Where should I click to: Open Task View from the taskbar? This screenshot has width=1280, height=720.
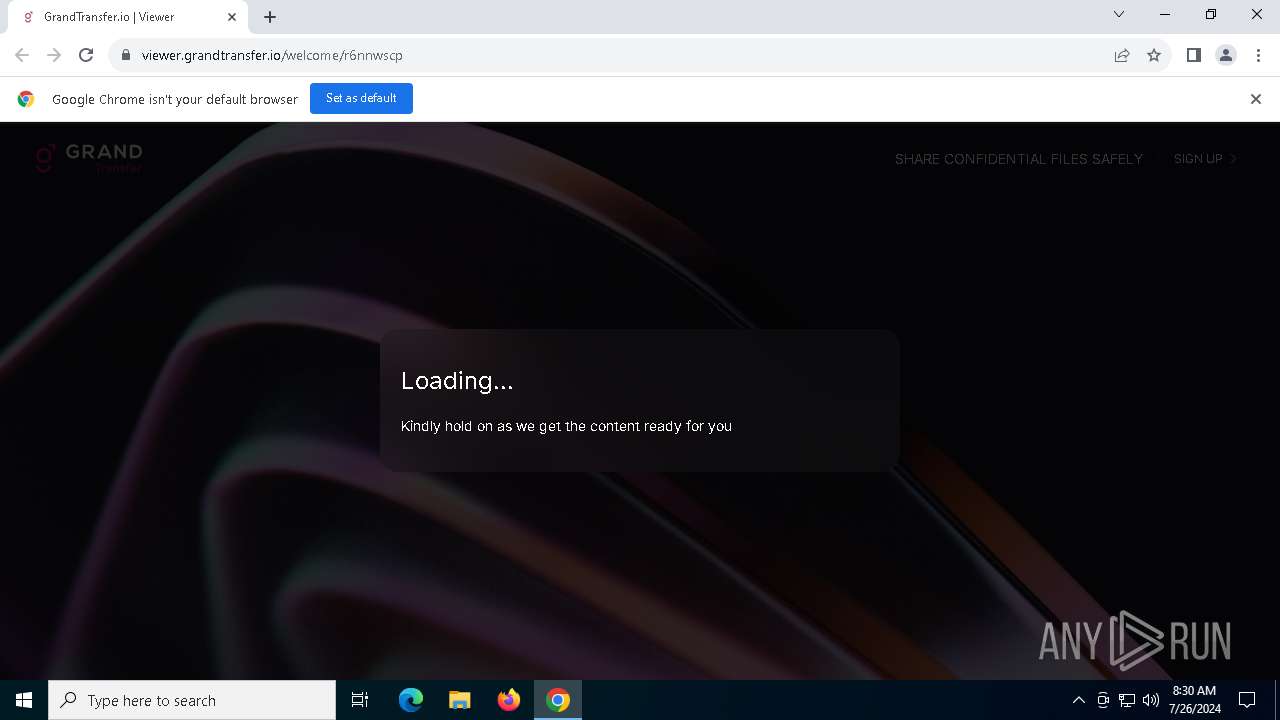tap(360, 700)
